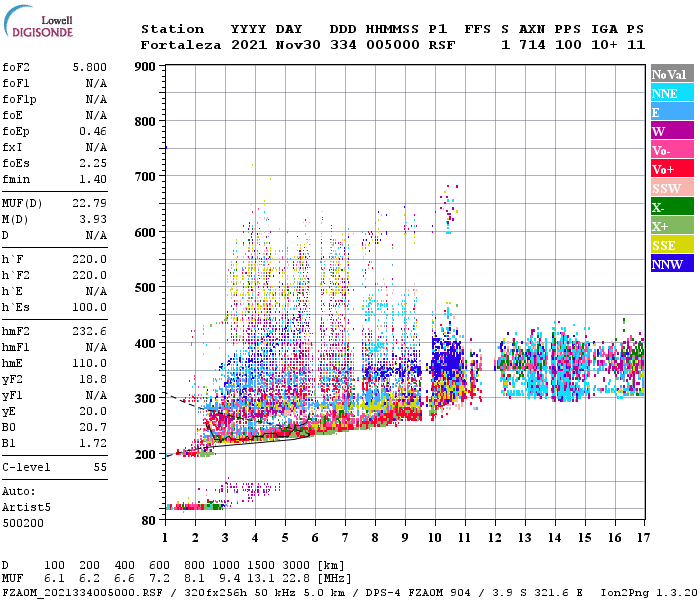700x600 pixels.
Task: Select the NoVal legend swatch
Action: [672, 74]
